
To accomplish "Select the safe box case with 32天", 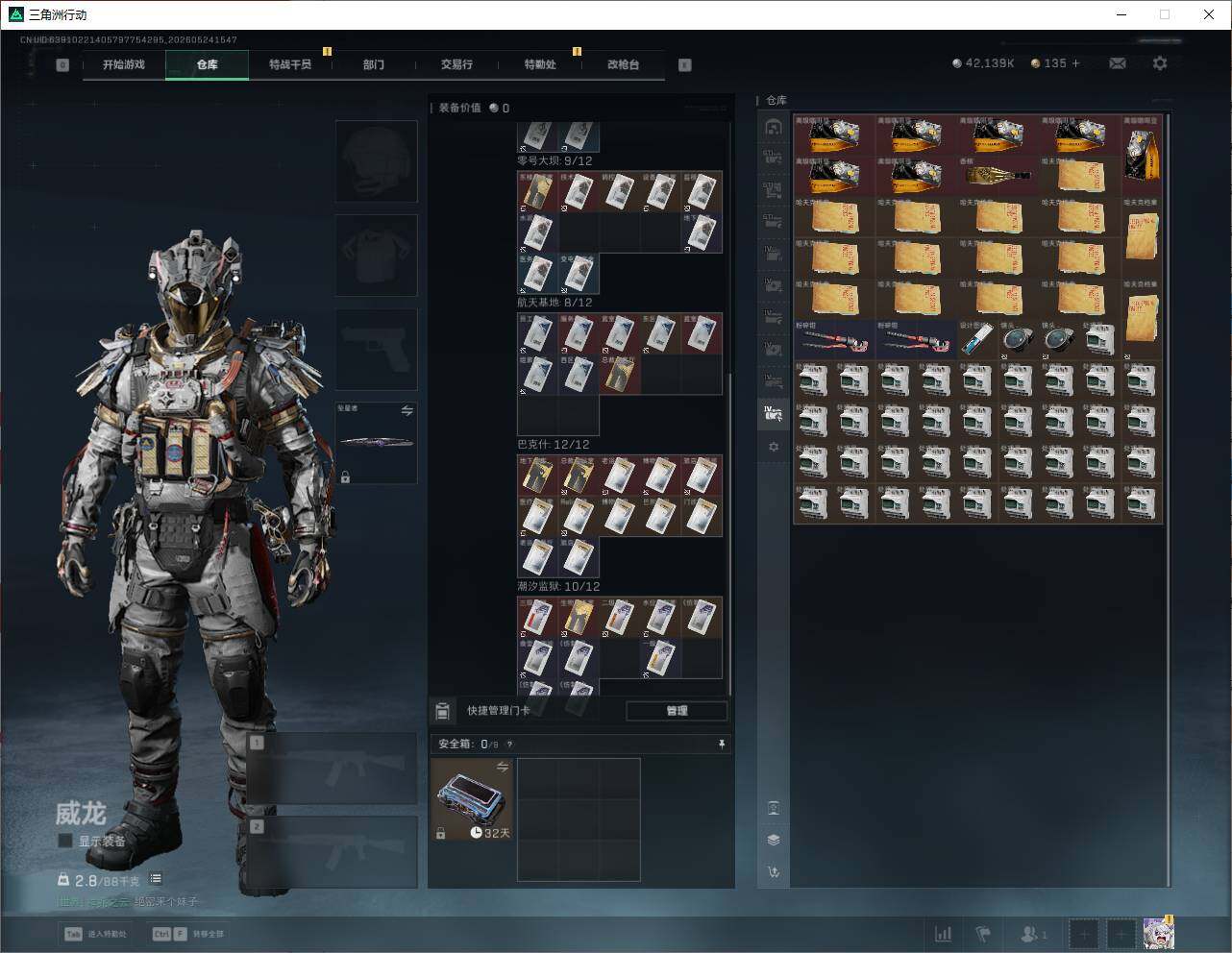I will (x=472, y=799).
